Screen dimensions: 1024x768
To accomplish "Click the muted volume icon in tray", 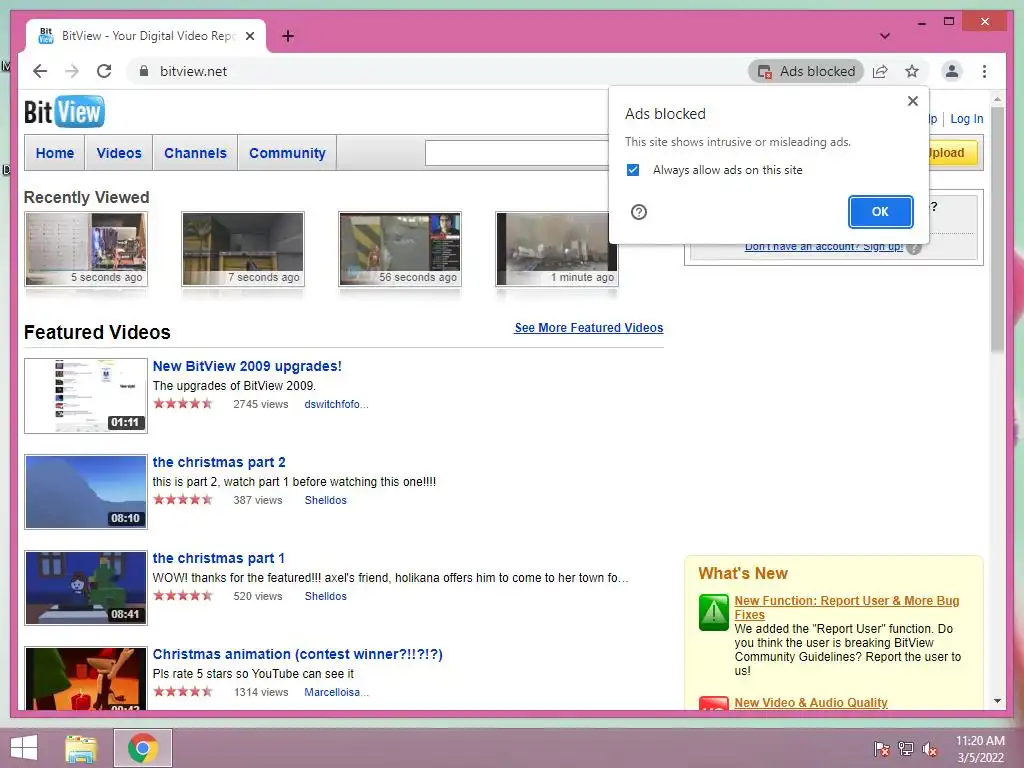I will tap(930, 748).
